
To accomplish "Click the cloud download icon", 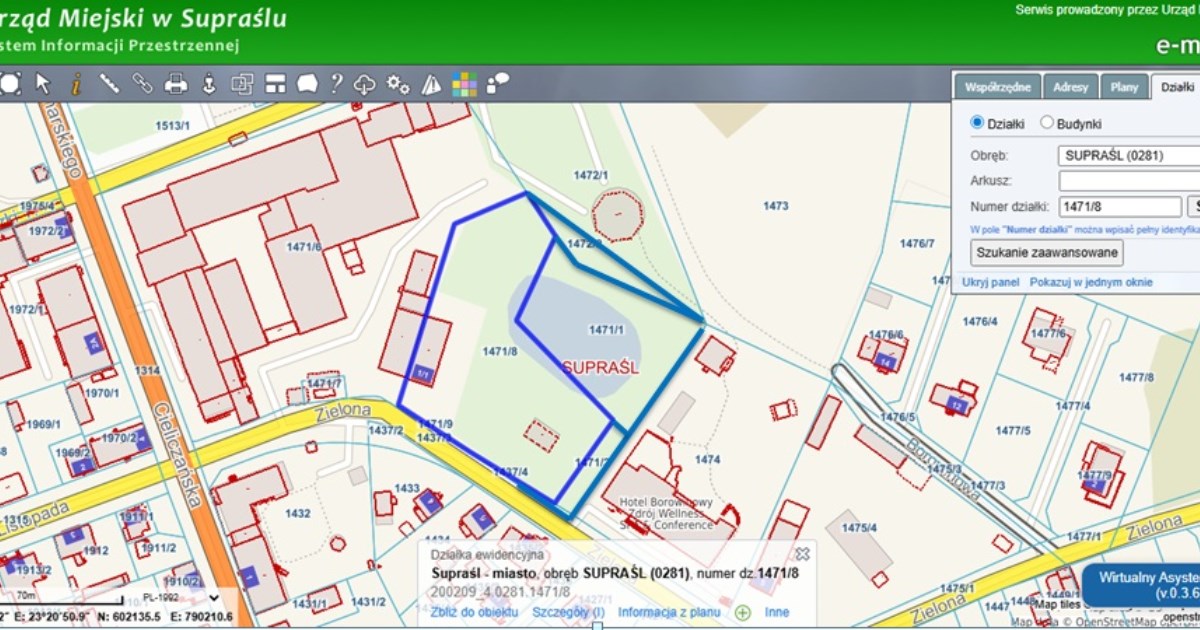I will (365, 84).
